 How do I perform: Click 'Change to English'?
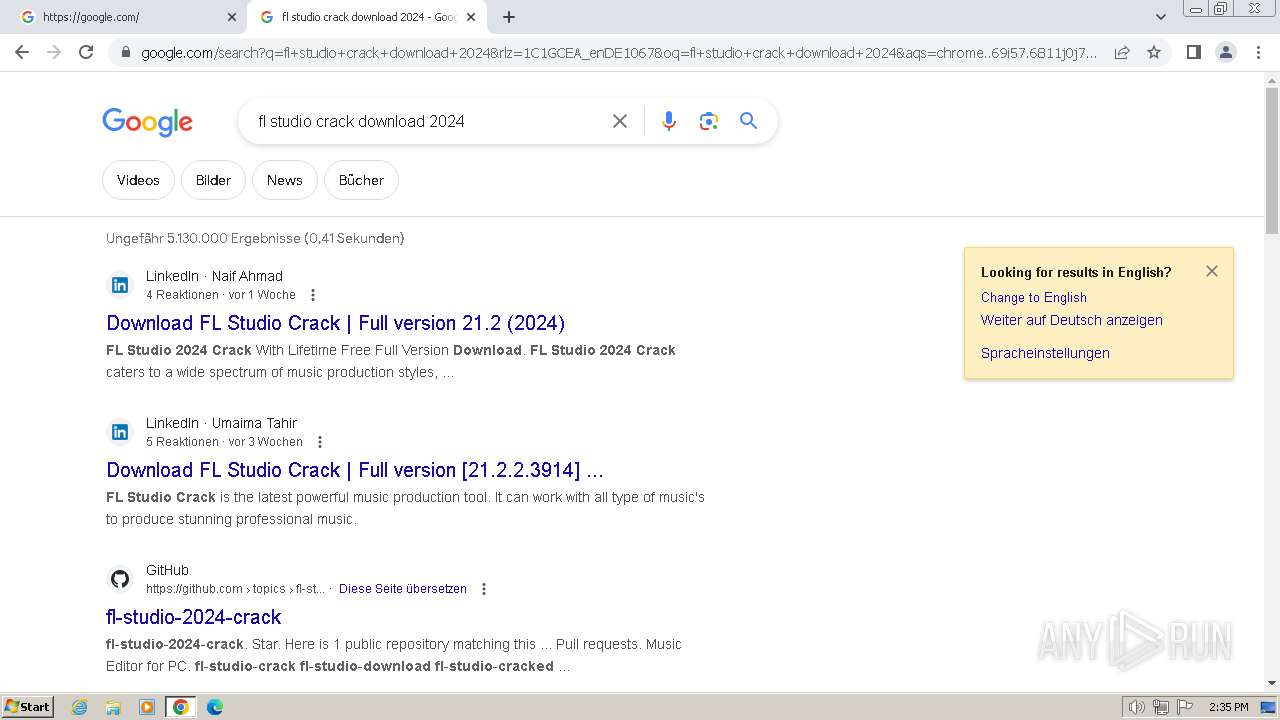click(1033, 297)
